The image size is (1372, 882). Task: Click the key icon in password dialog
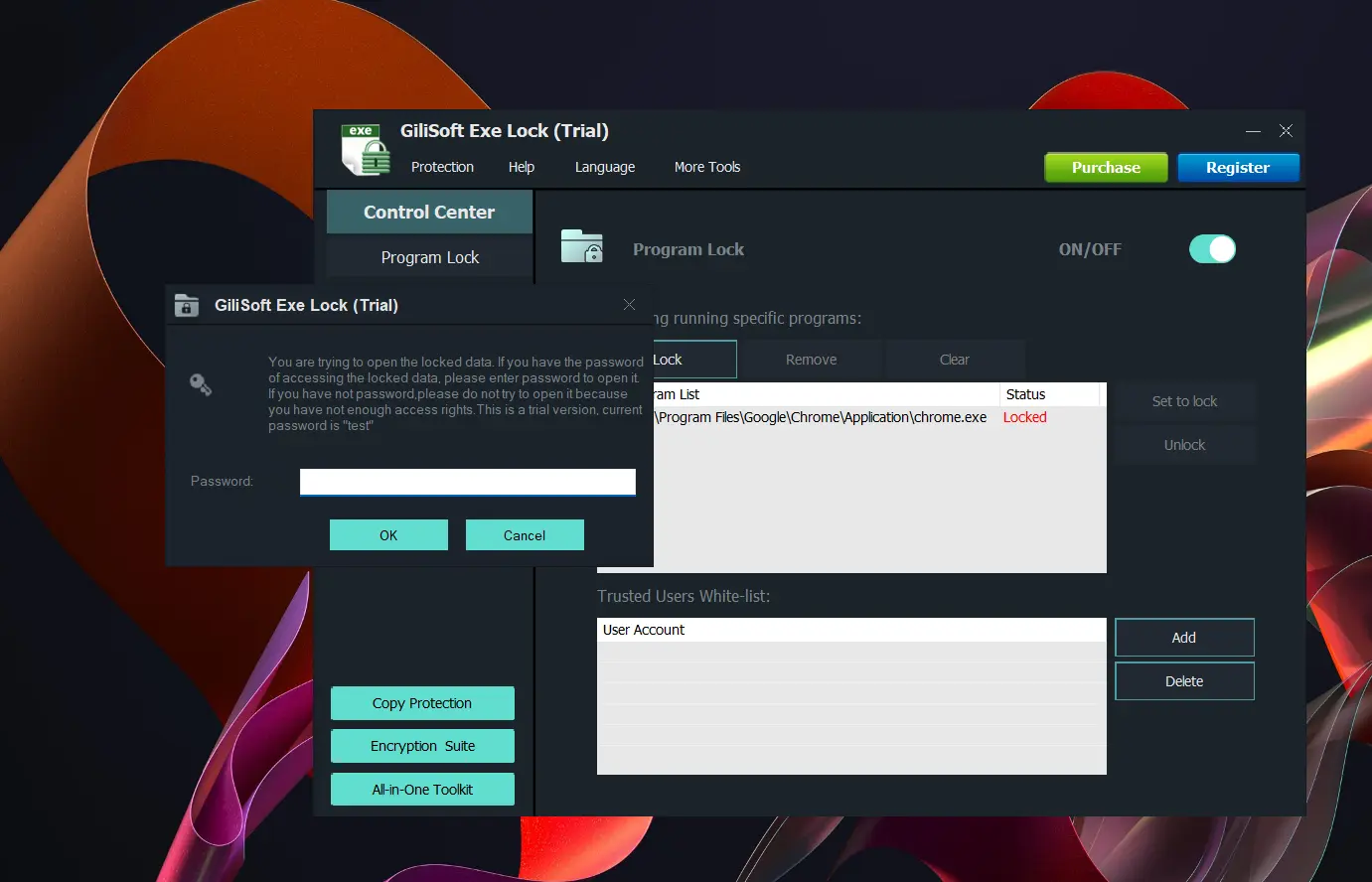coord(201,384)
